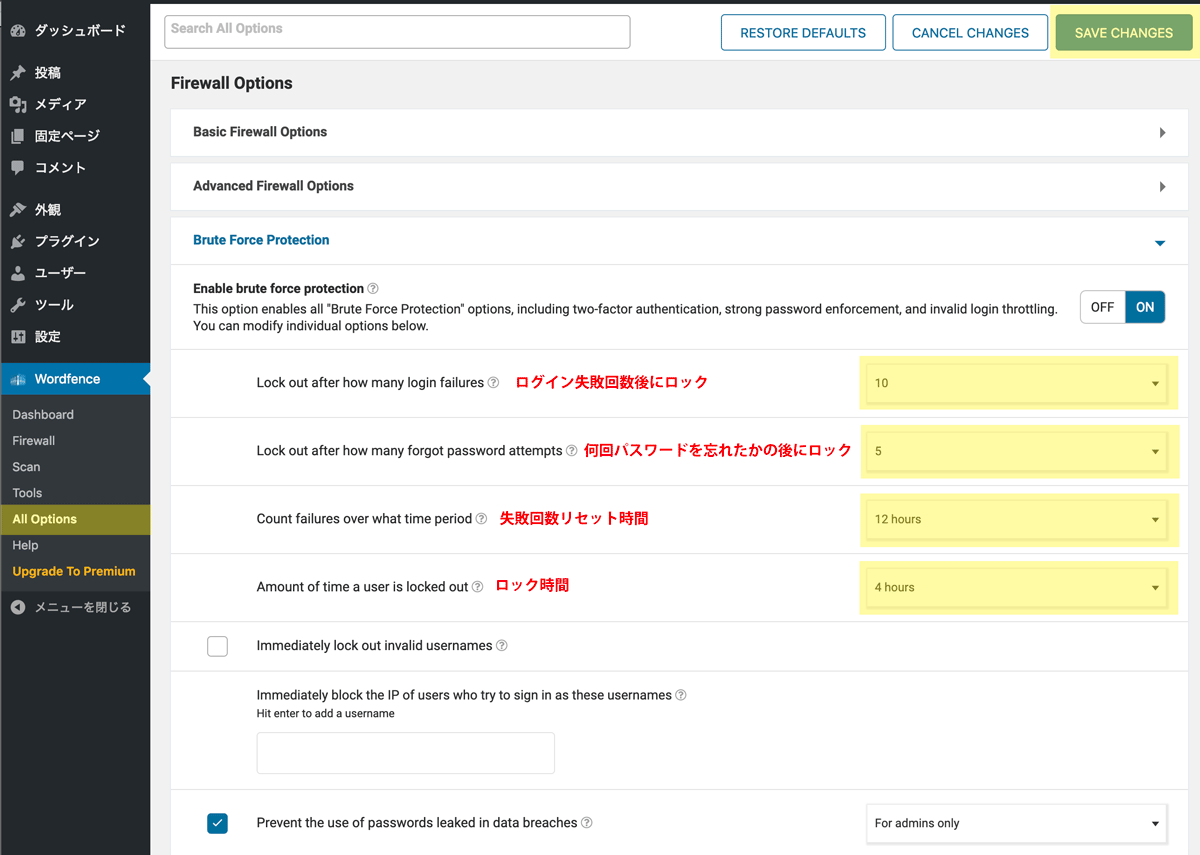Click the plugin icon for プラグイン
Image resolution: width=1200 pixels, height=855 pixels.
(x=18, y=241)
